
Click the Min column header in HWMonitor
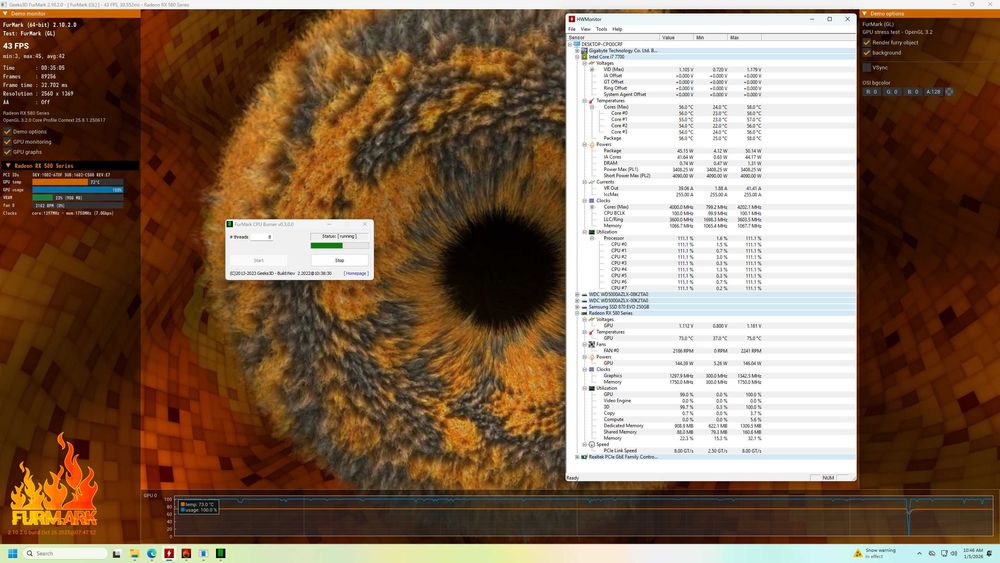710,38
